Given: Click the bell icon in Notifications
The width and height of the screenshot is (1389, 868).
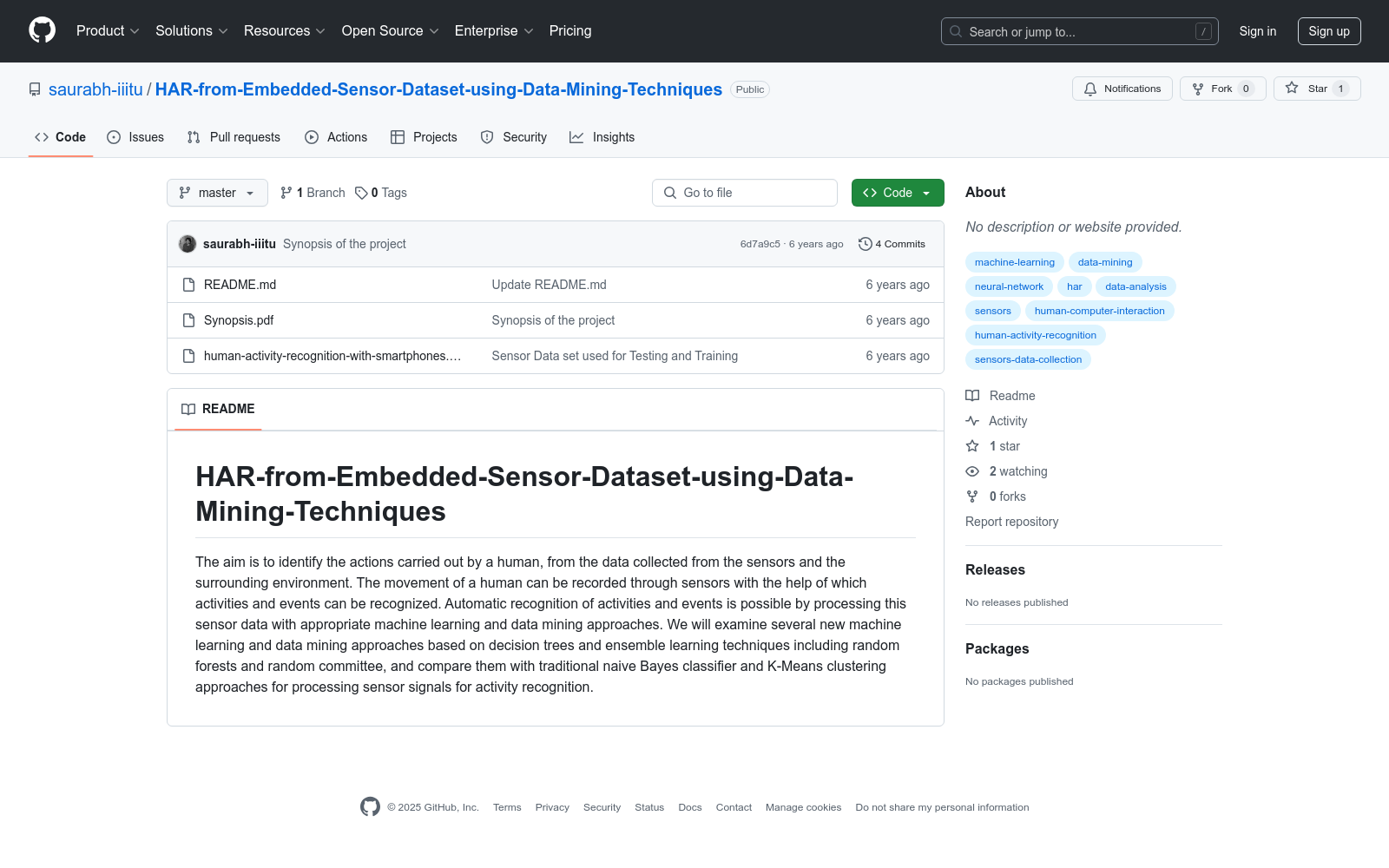Looking at the screenshot, I should [1090, 89].
